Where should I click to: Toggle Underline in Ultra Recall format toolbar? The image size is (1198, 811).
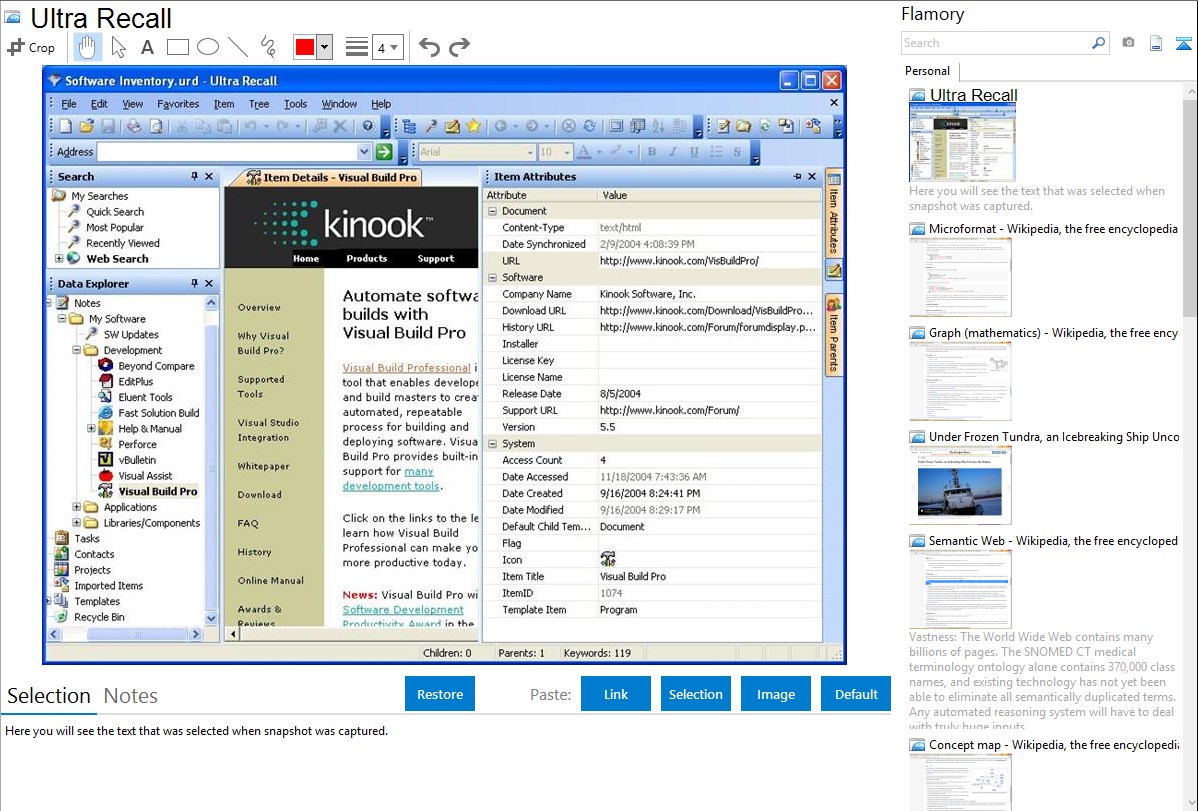695,151
